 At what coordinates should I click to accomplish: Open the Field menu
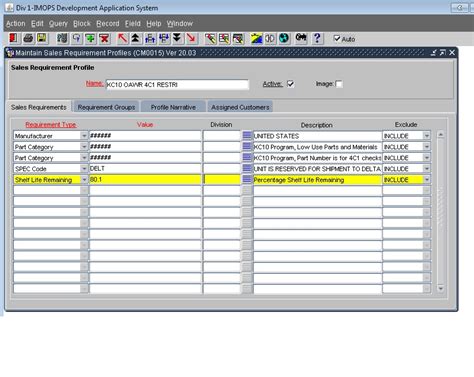[x=133, y=24]
